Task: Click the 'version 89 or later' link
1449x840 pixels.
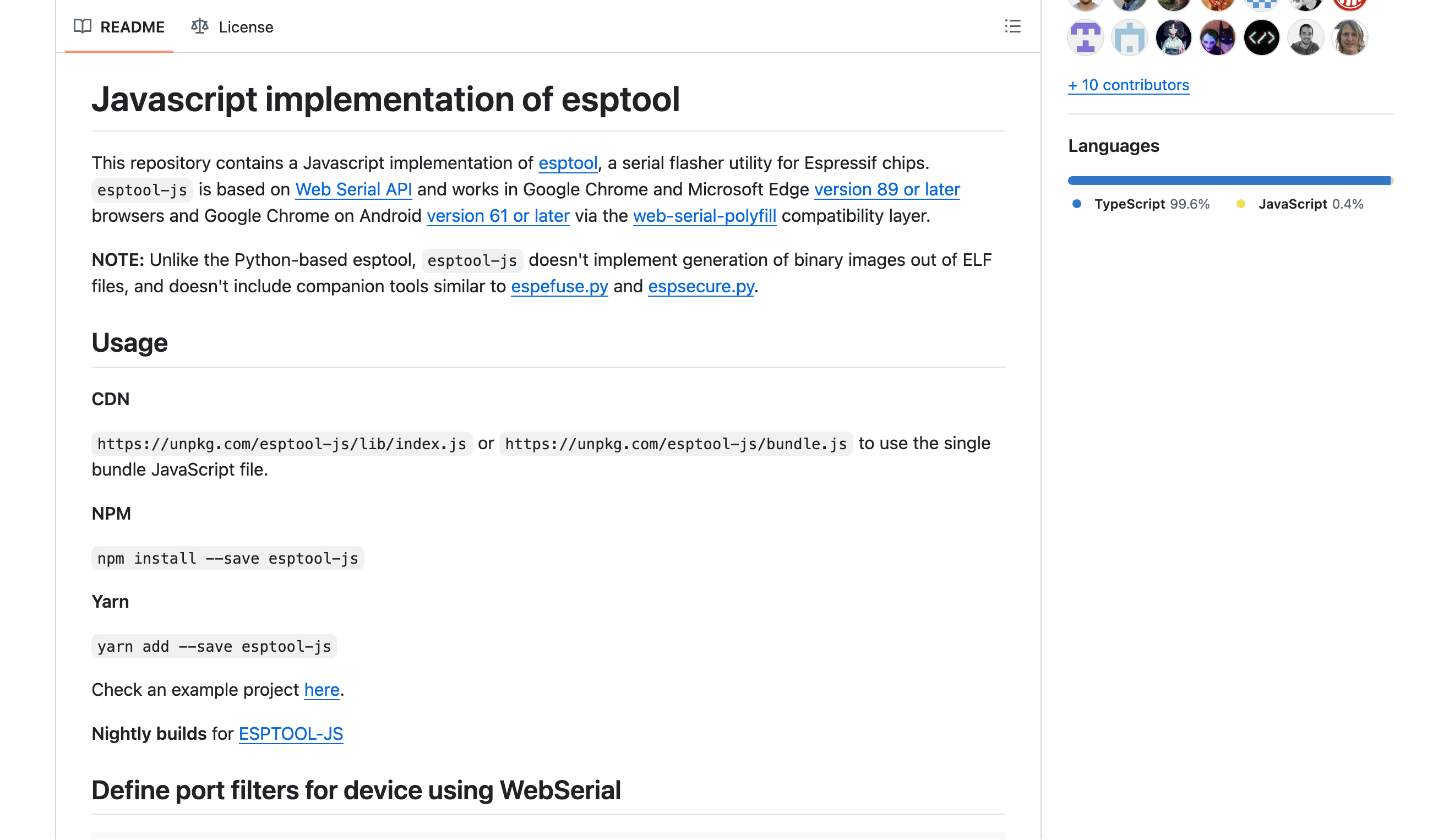Action: coord(887,190)
